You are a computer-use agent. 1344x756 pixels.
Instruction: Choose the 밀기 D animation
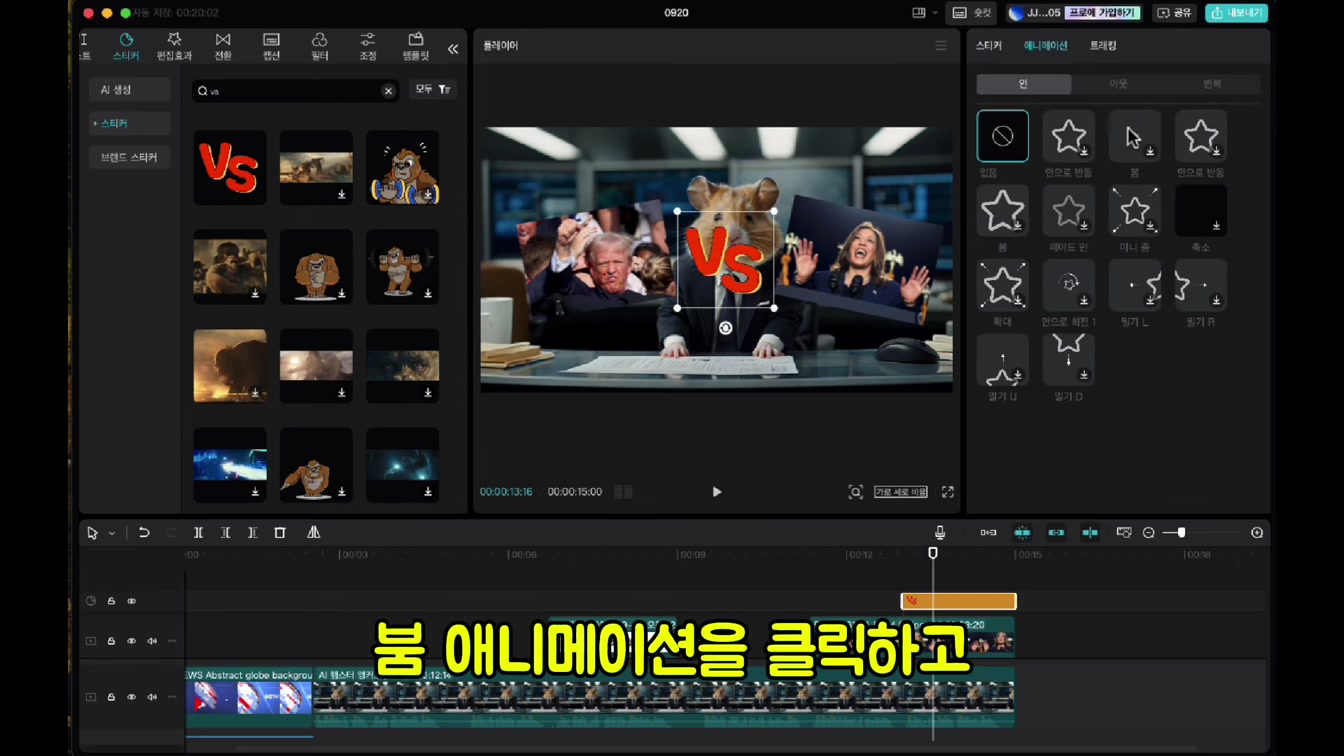1069,360
